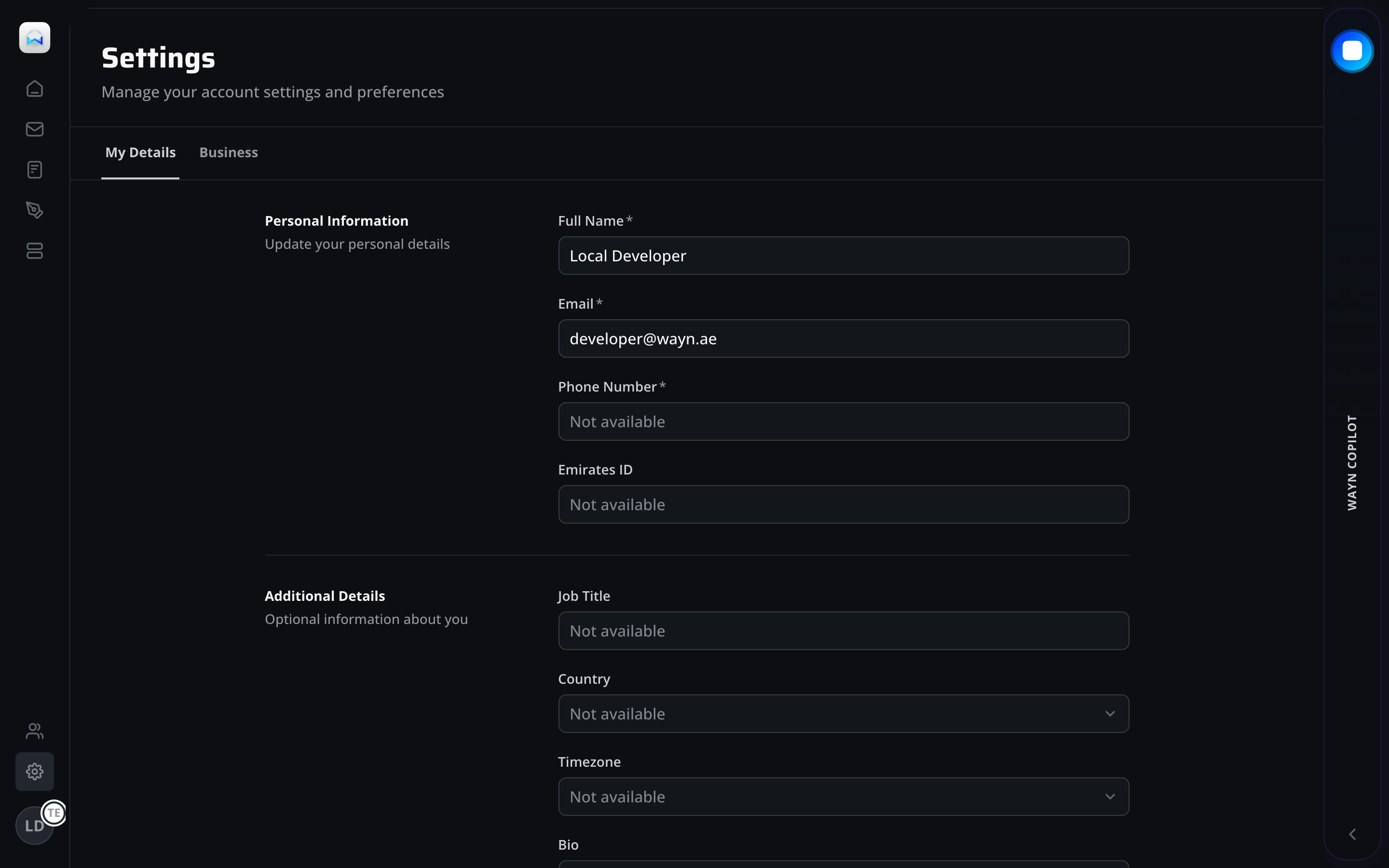The height and width of the screenshot is (868, 1389).
Task: Click the Wayn logo in sidebar
Action: click(x=34, y=38)
